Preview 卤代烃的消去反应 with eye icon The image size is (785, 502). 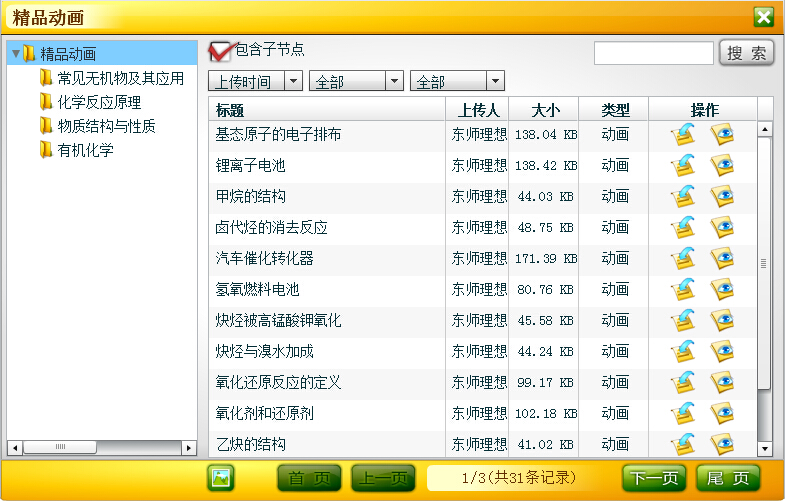[x=722, y=227]
